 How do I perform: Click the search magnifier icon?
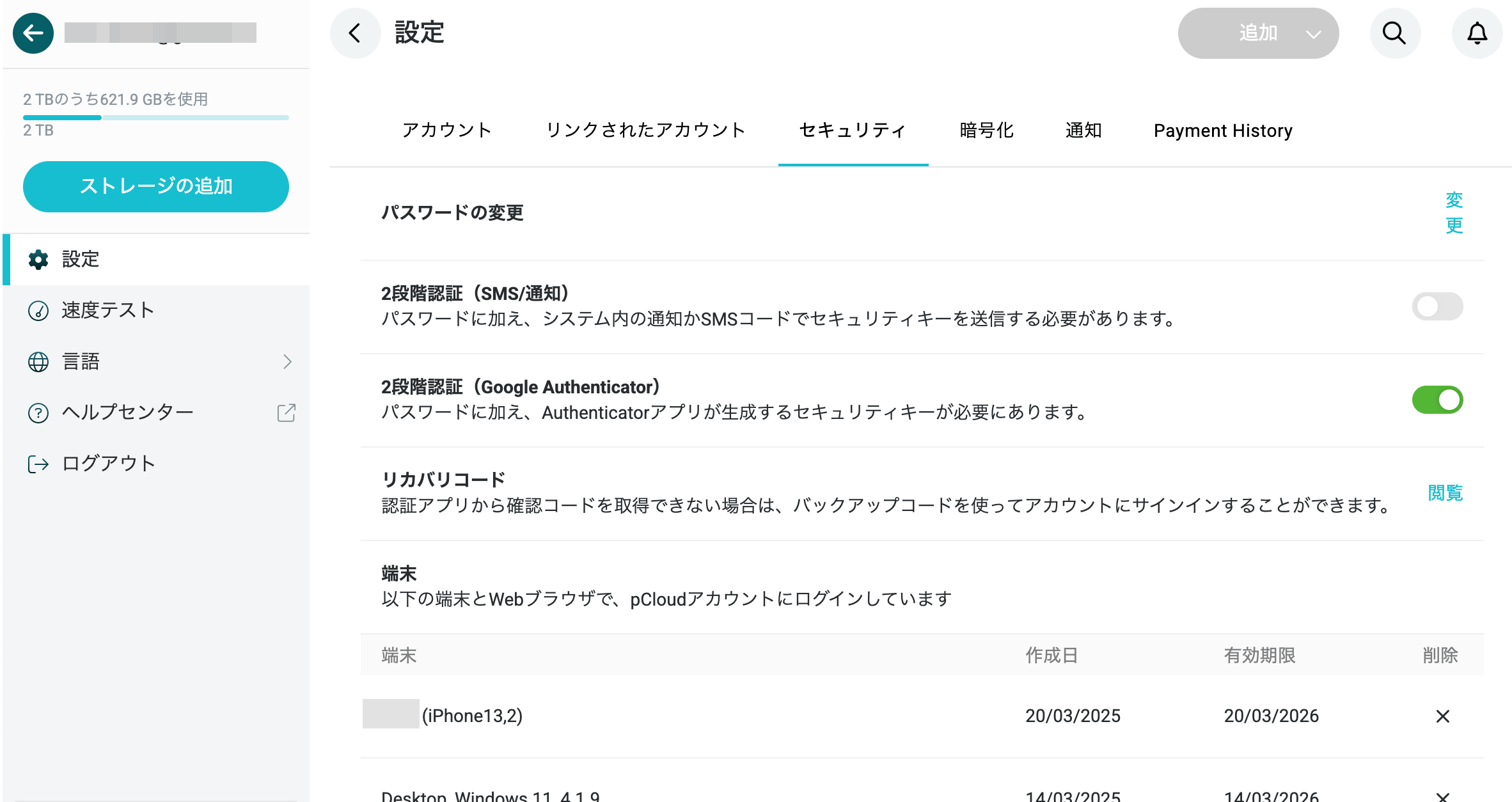[x=1394, y=33]
